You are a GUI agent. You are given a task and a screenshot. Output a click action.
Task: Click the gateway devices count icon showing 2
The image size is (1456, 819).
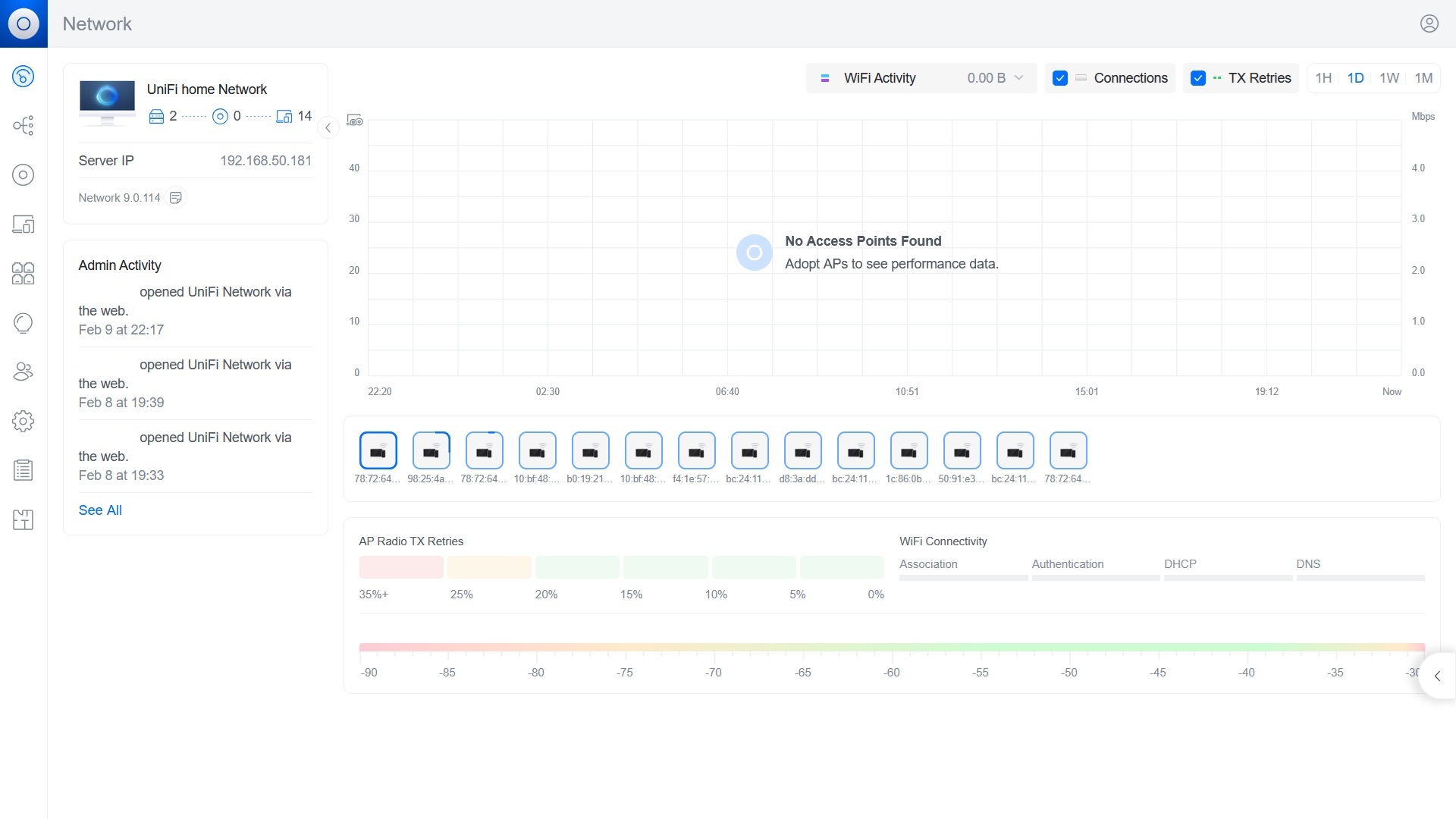pos(156,116)
